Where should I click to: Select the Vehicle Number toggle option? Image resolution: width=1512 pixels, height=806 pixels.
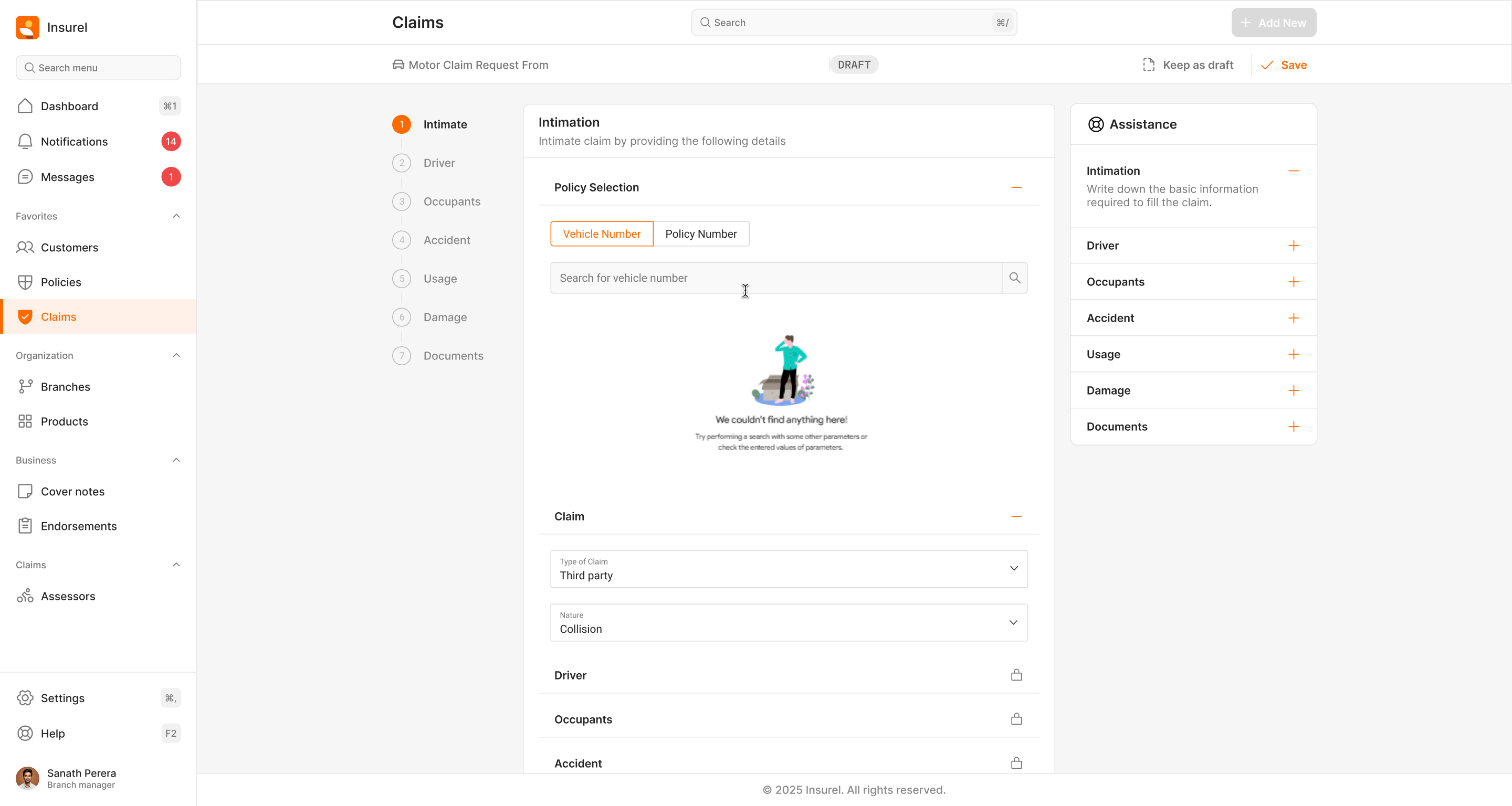click(x=601, y=234)
